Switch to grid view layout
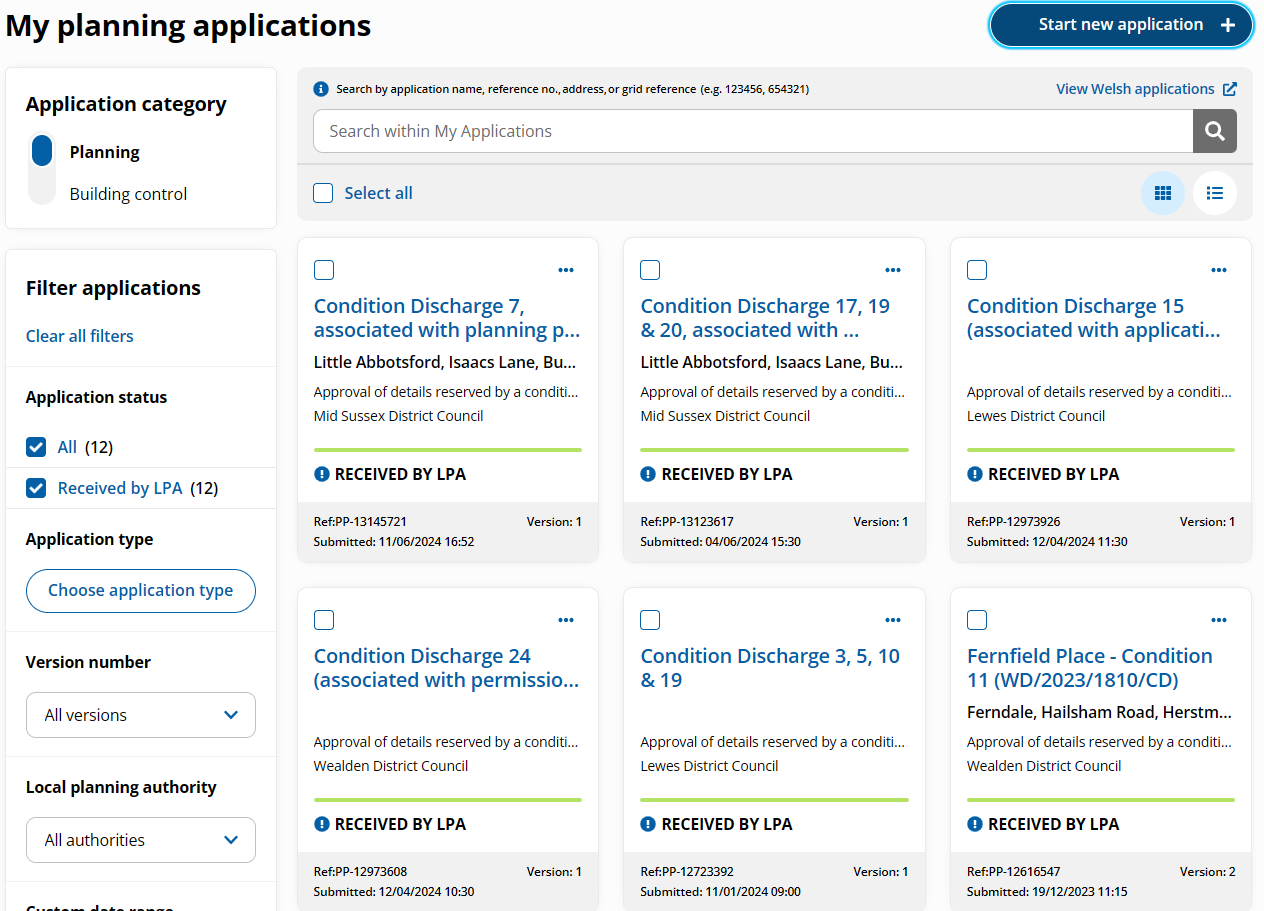Viewport: 1264px width, 911px height. (x=1162, y=193)
